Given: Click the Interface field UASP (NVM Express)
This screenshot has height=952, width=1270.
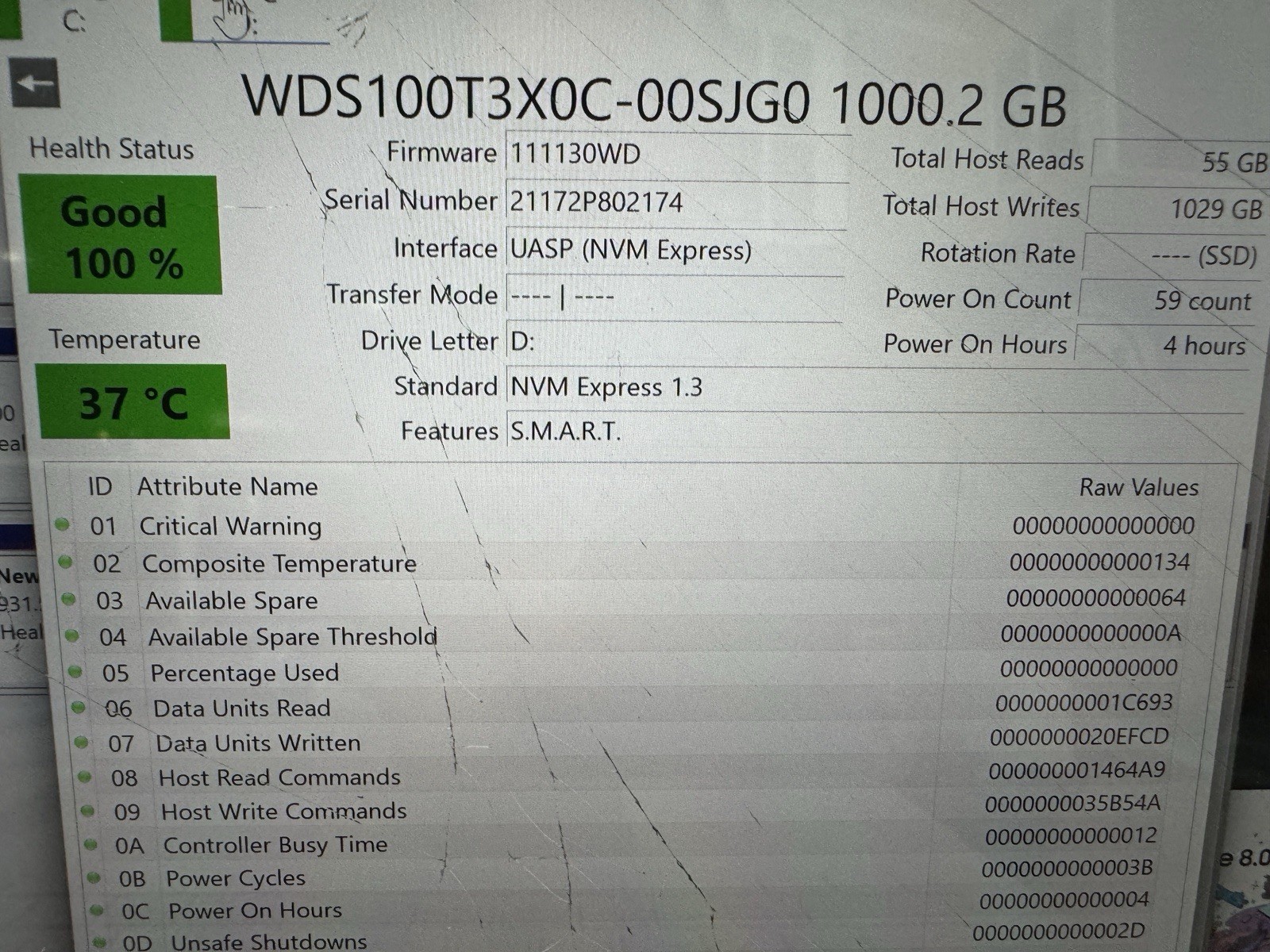Looking at the screenshot, I should click(675, 251).
